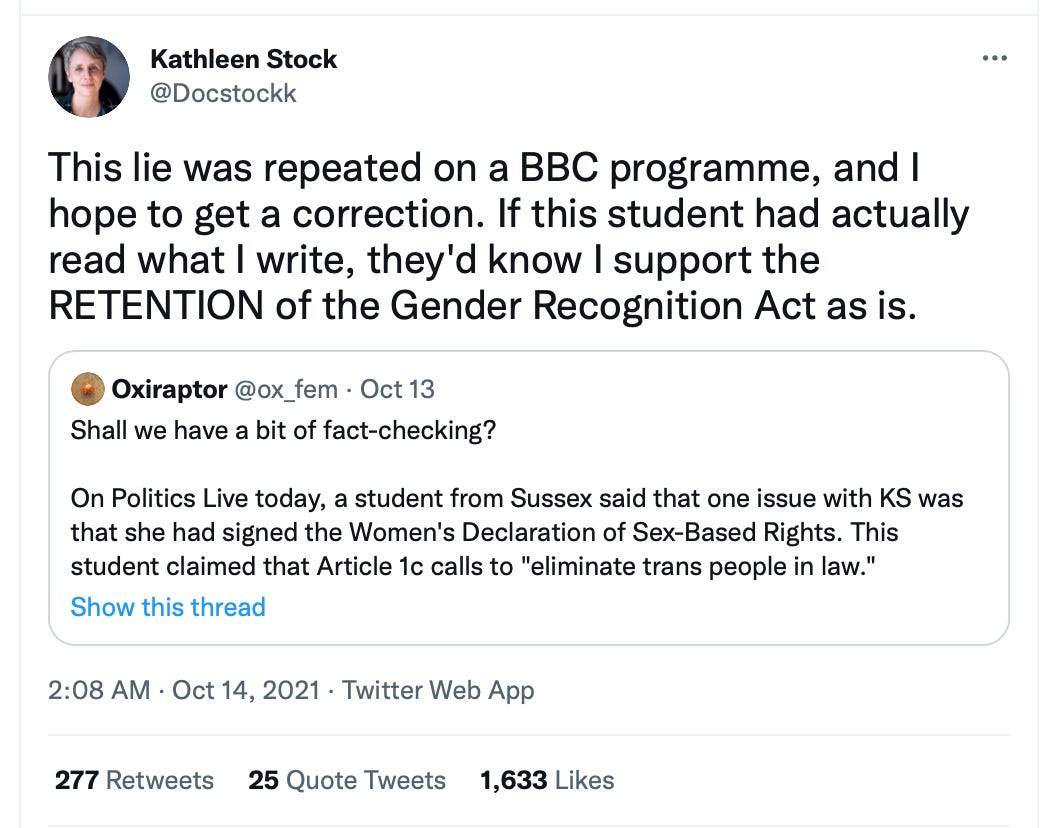Click main tweet line 'This lie was repeated'
Screen dimensions: 1044x828
click(484, 168)
